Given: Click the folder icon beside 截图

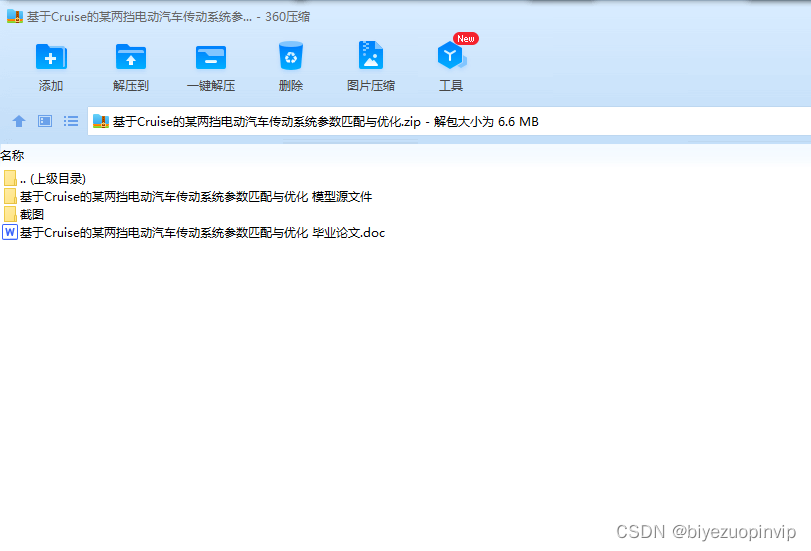Looking at the screenshot, I should point(10,214).
